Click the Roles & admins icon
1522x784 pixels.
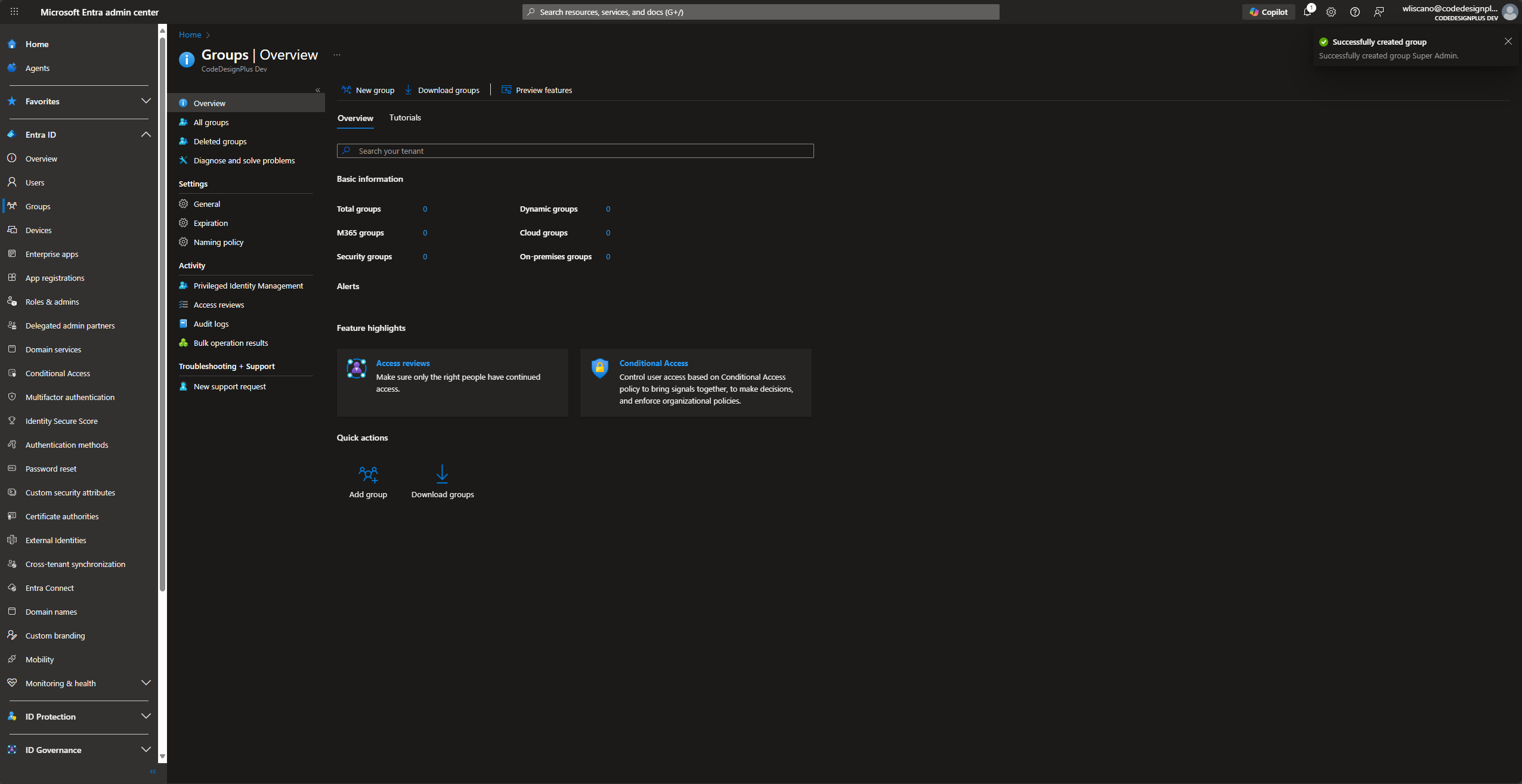point(12,302)
